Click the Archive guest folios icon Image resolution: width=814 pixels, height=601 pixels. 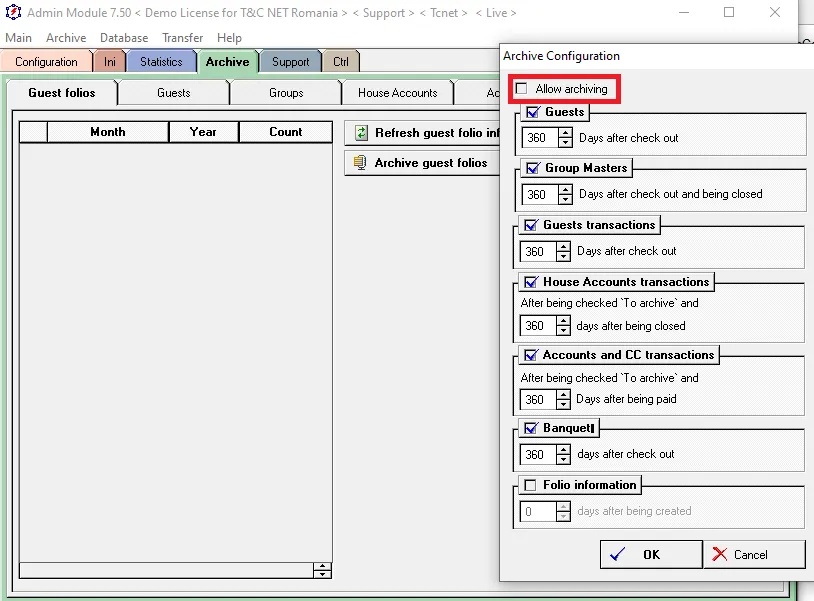pos(360,162)
